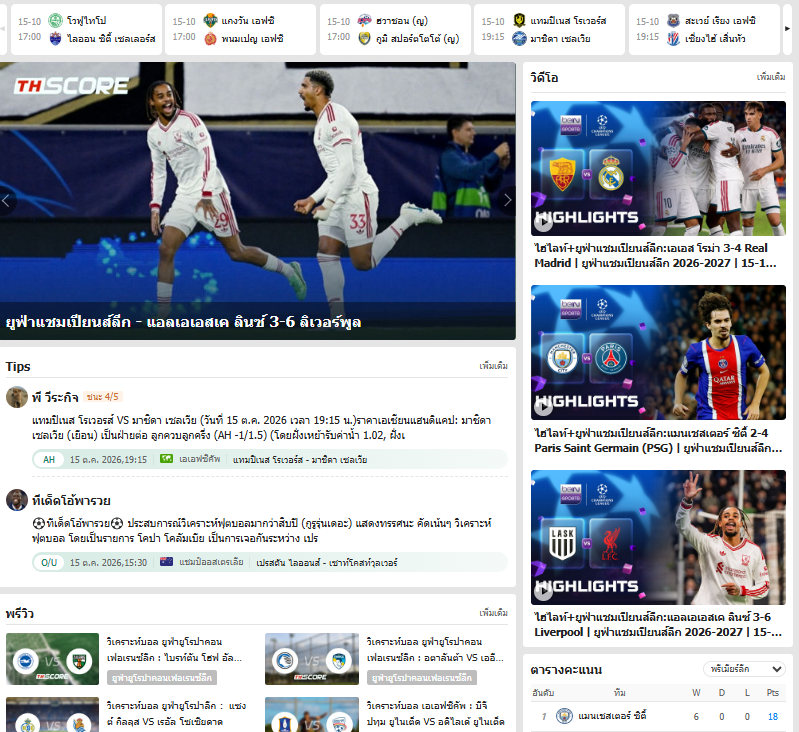
Task: Open tipster name ทีเด็ดโอ้พารวย
Action: (x=71, y=500)
